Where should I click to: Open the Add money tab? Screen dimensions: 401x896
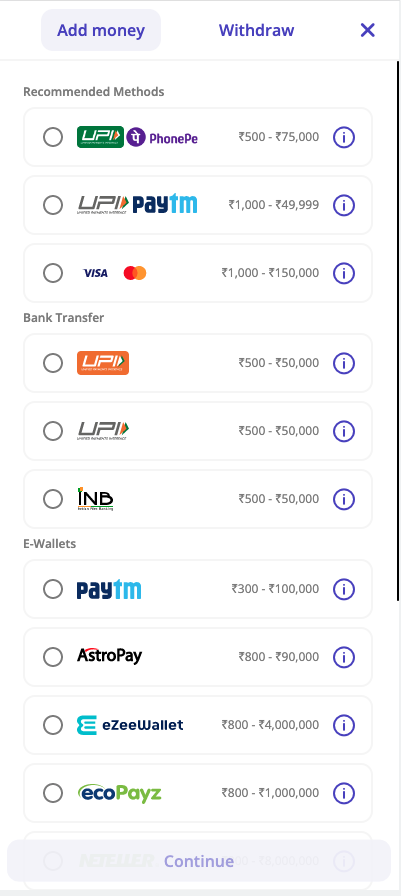(101, 30)
